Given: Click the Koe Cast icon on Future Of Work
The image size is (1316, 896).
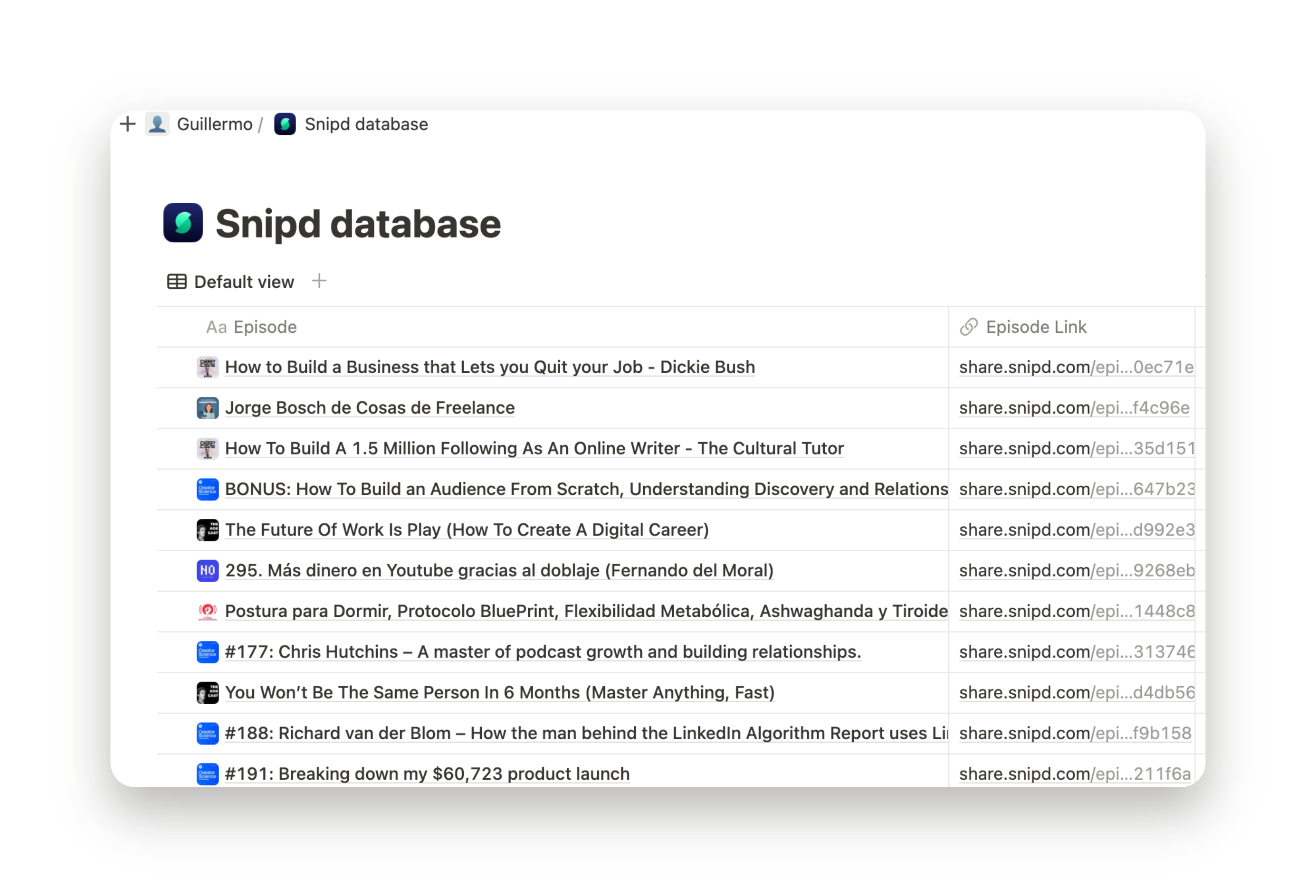Looking at the screenshot, I should (x=207, y=530).
